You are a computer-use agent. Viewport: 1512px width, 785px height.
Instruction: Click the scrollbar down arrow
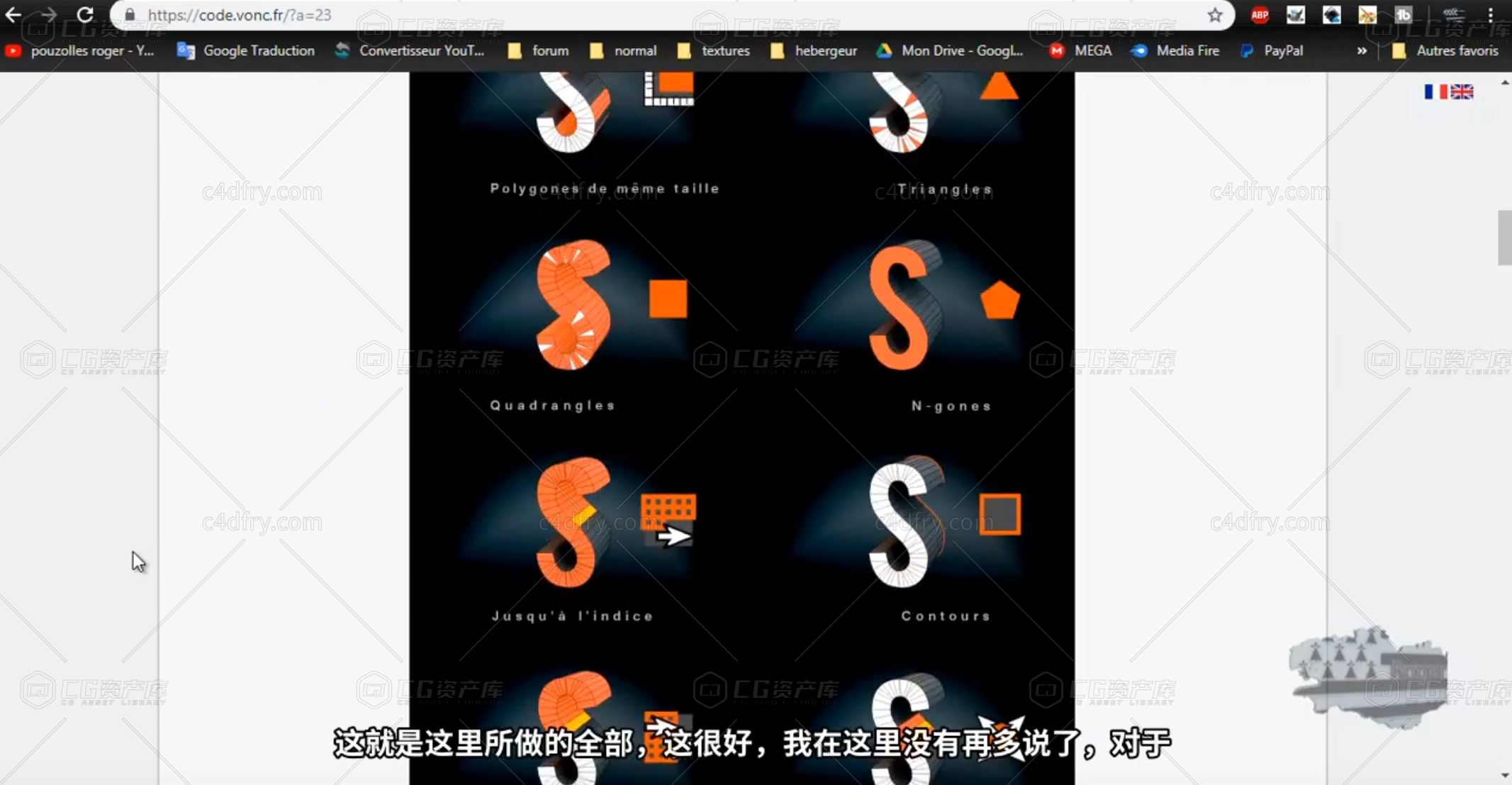click(x=1505, y=776)
